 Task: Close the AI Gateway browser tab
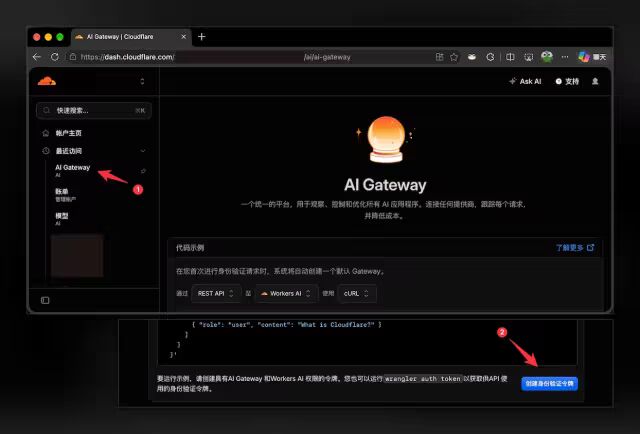pos(184,37)
